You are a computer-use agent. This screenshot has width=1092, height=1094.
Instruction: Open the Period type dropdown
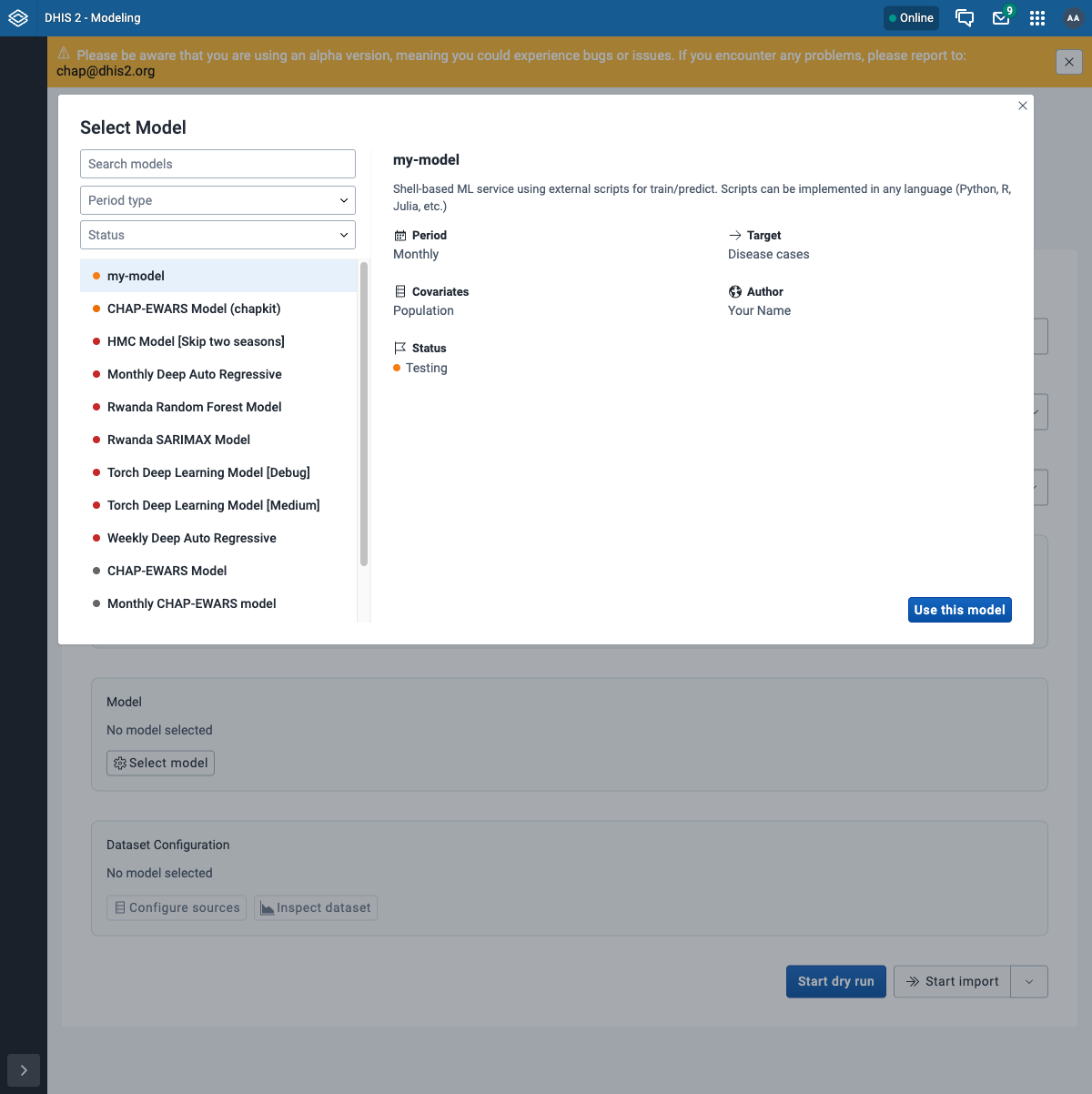217,200
